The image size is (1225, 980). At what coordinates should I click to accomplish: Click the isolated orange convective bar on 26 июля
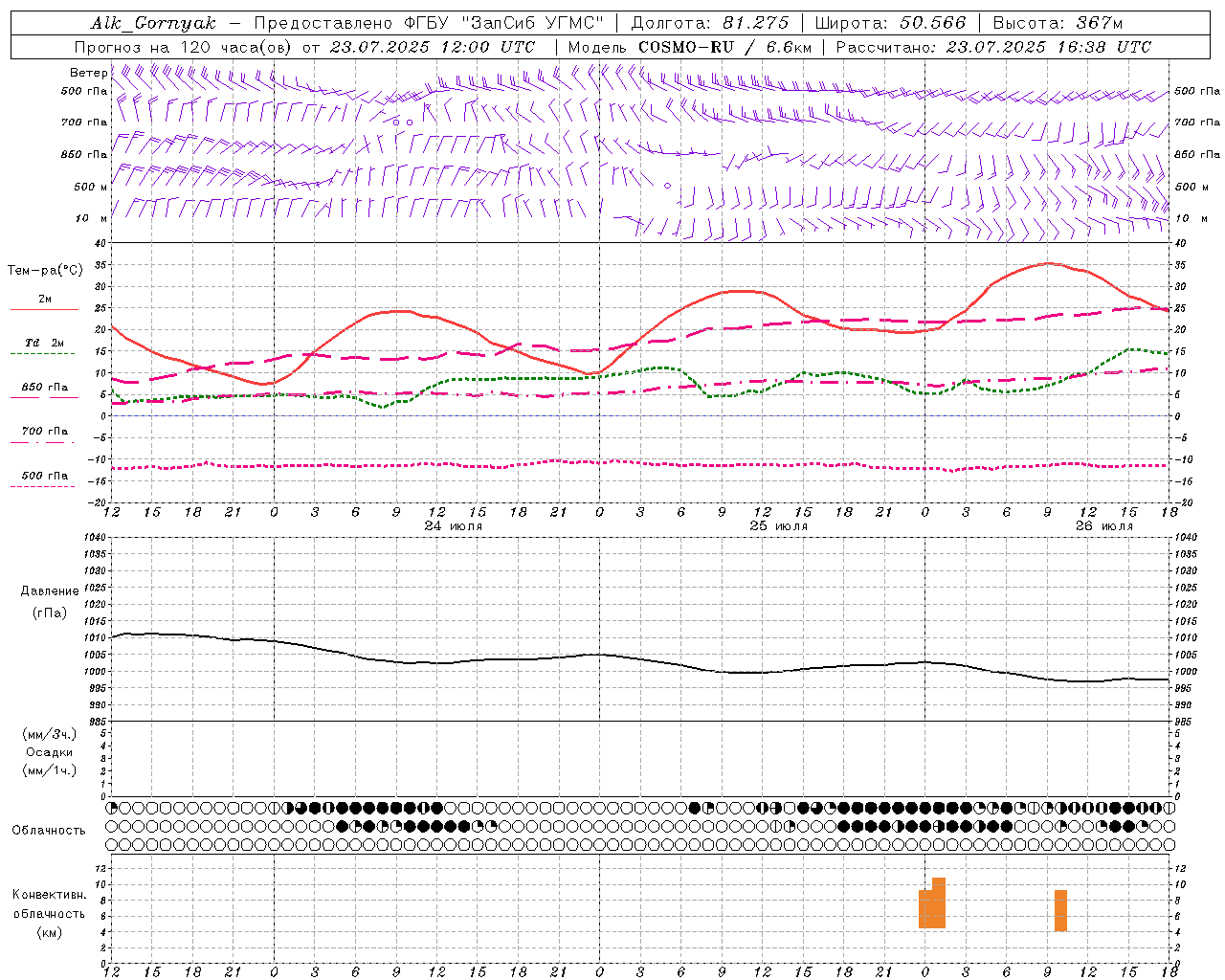(x=1060, y=910)
